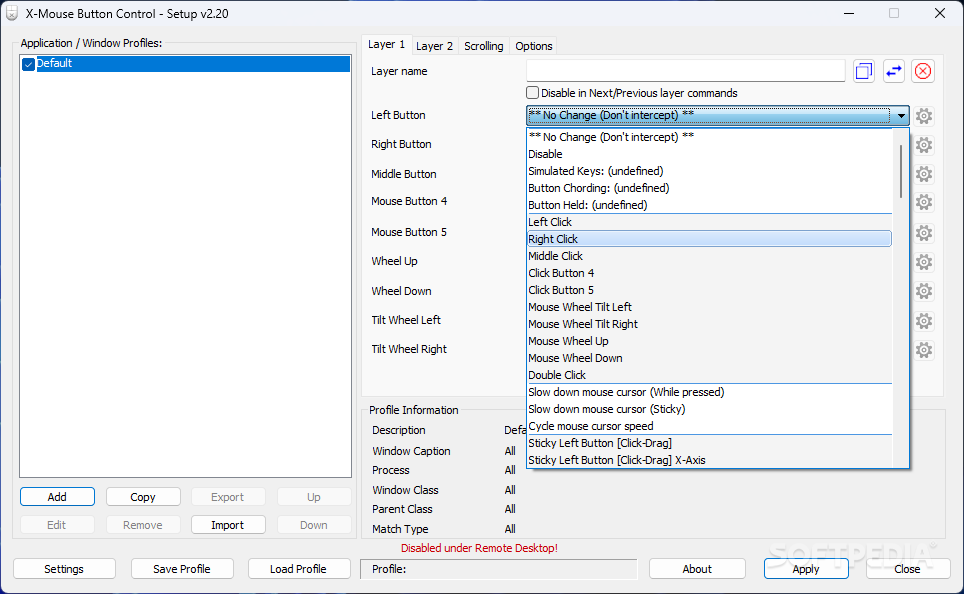The image size is (964, 594).
Task: Click the Window Caption label
Action: pos(411,451)
